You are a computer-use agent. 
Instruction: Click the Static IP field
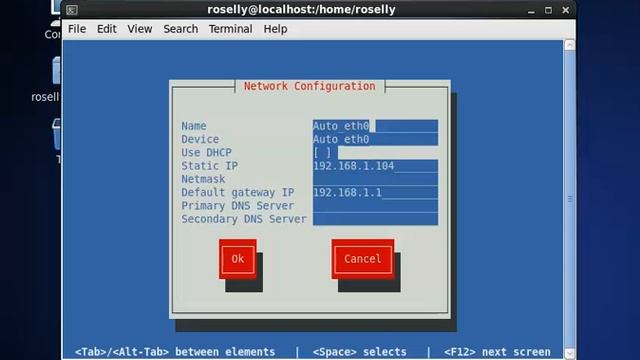click(x=376, y=166)
